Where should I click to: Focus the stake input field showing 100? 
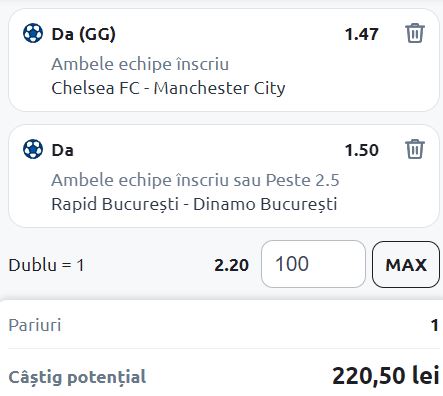pyautogui.click(x=313, y=264)
